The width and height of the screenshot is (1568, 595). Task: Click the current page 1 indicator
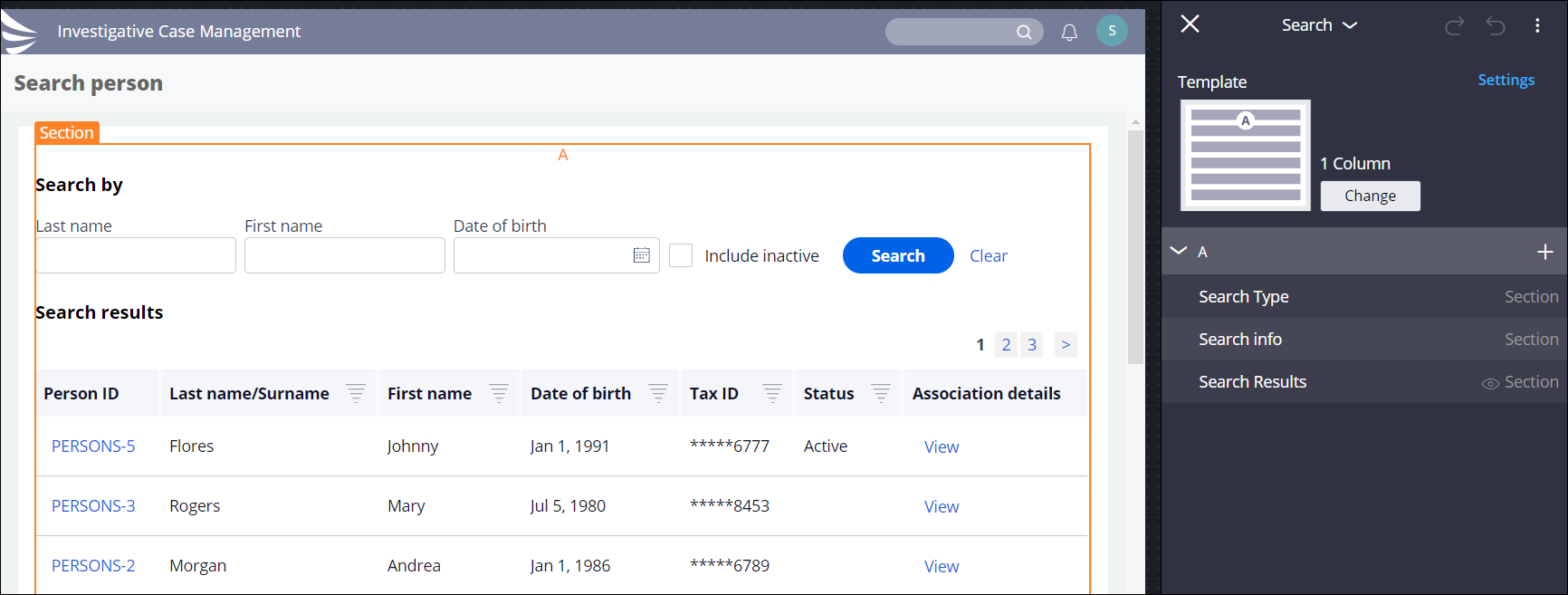coord(980,345)
